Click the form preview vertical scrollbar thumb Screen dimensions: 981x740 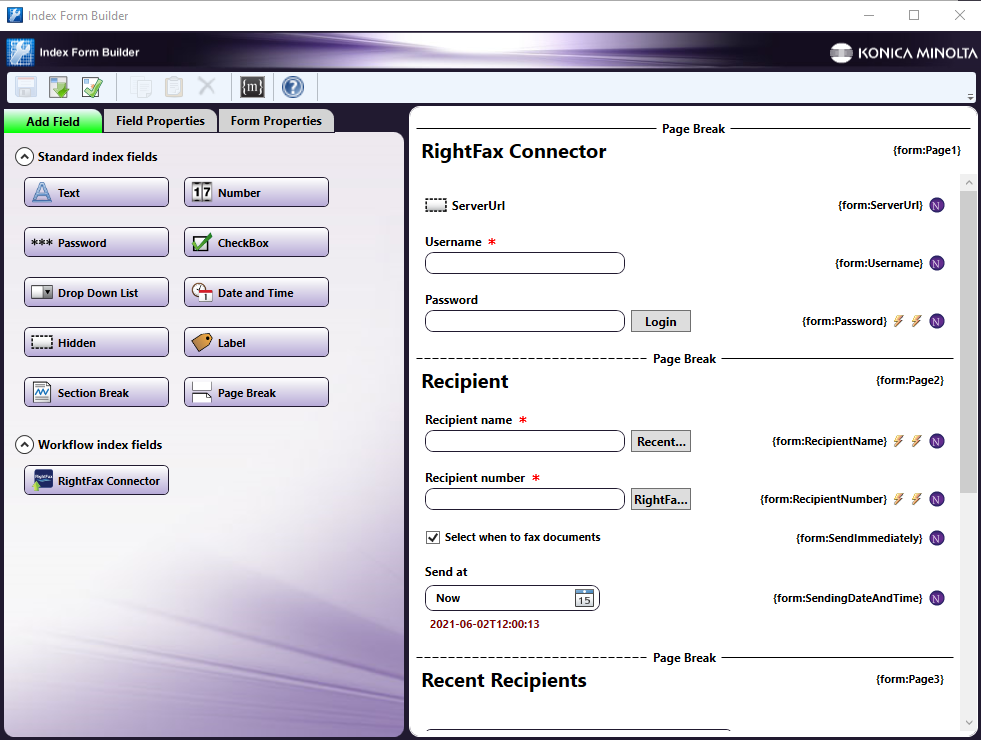tap(968, 342)
